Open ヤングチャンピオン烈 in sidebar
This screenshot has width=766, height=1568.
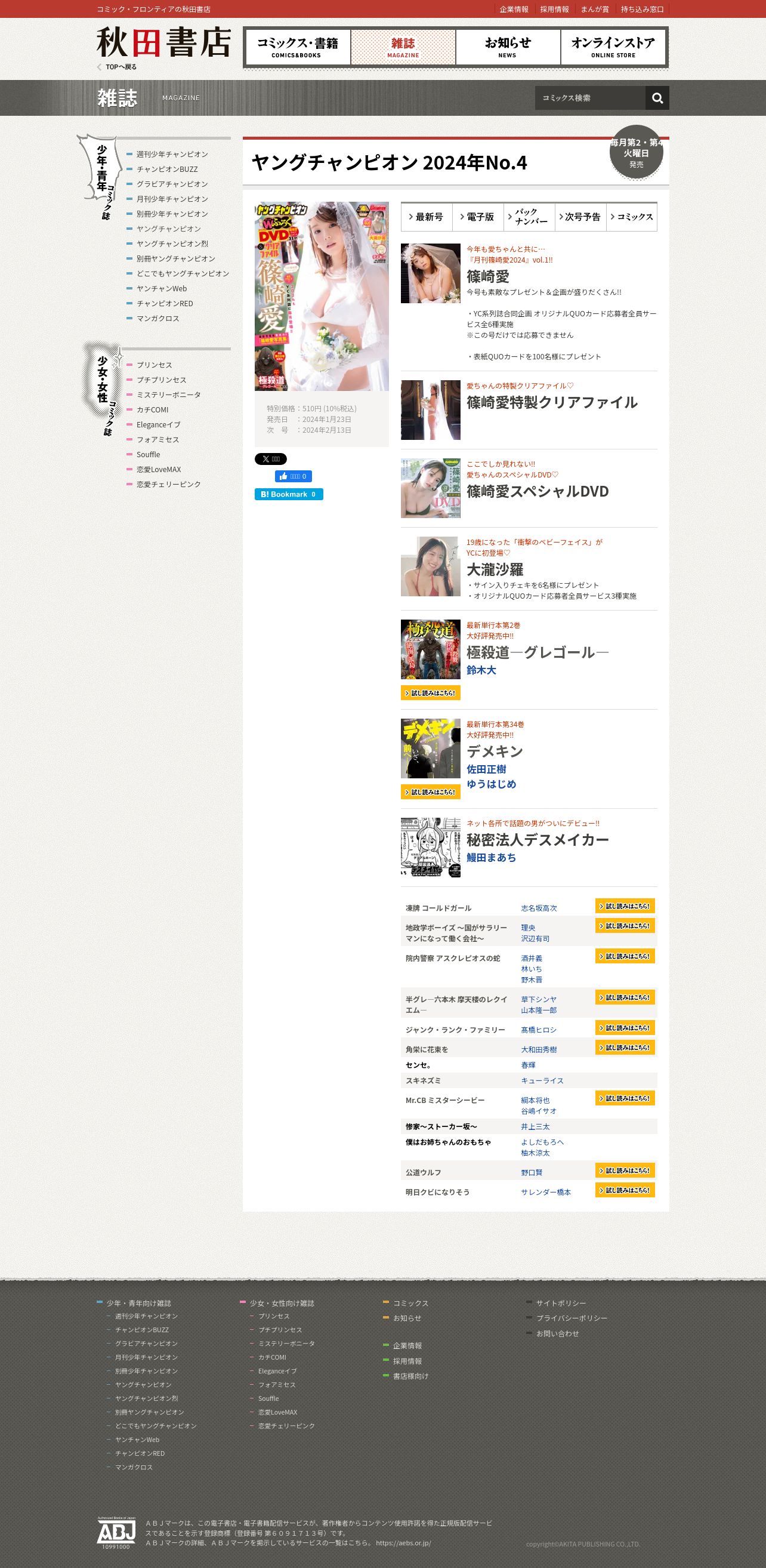[x=172, y=244]
